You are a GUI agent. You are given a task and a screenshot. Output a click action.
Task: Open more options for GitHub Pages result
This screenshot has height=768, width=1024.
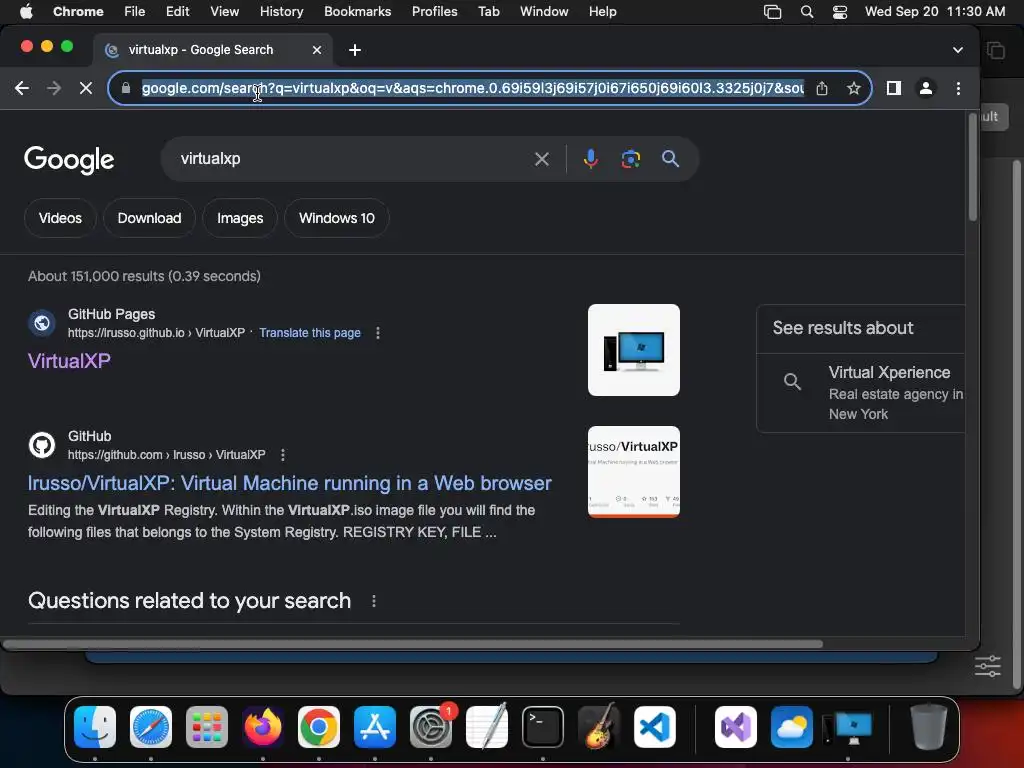pos(377,333)
